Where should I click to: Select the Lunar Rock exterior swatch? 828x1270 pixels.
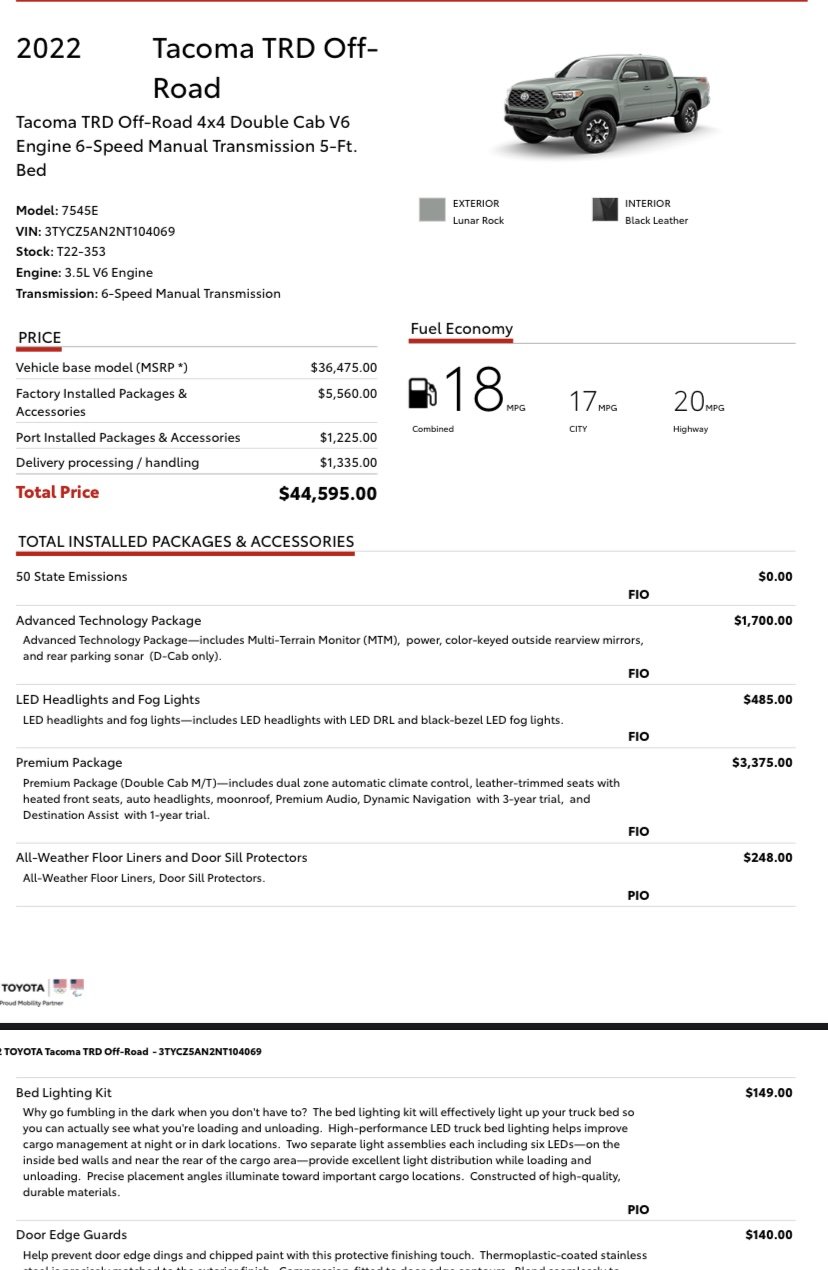(431, 210)
